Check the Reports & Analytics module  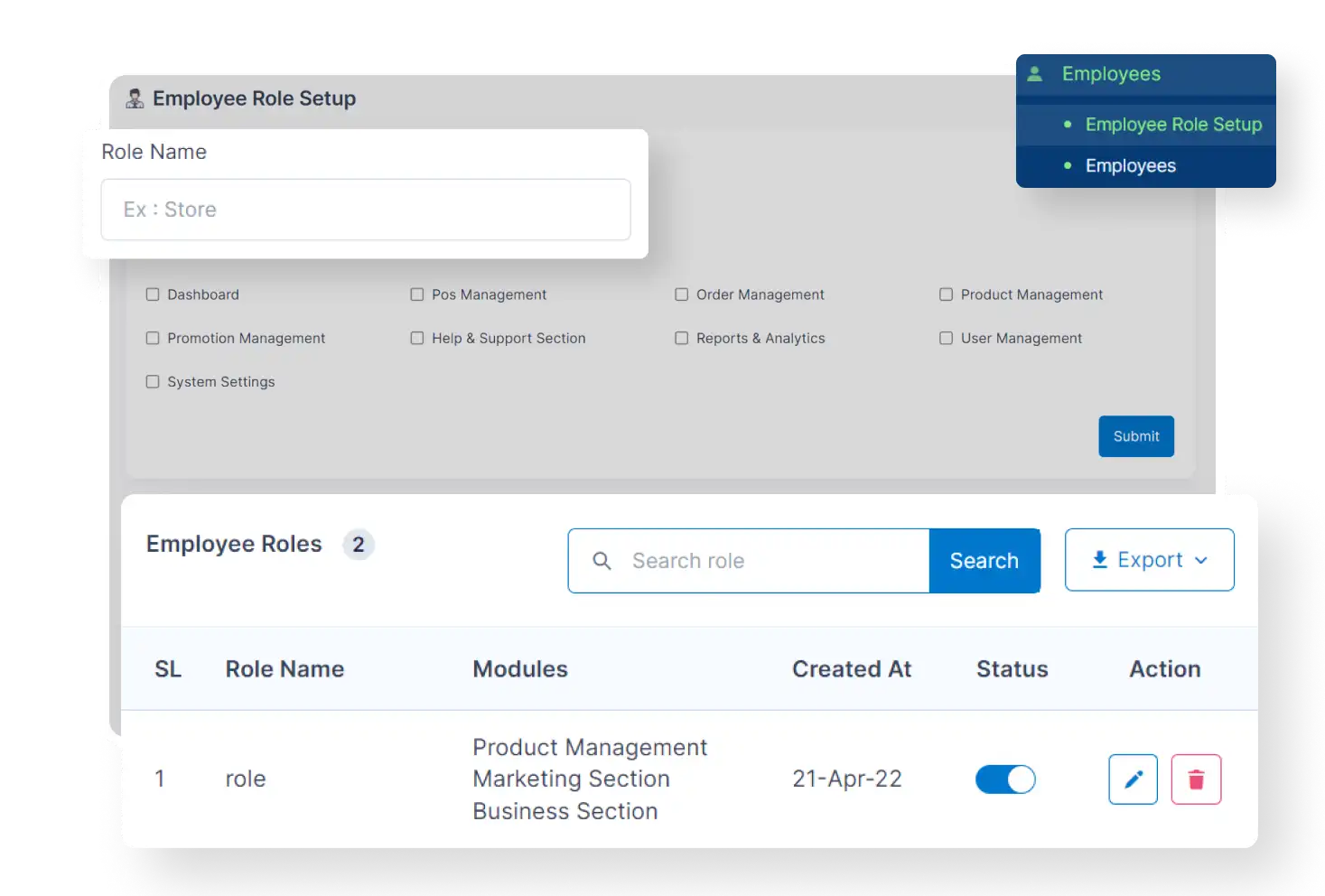tap(681, 338)
